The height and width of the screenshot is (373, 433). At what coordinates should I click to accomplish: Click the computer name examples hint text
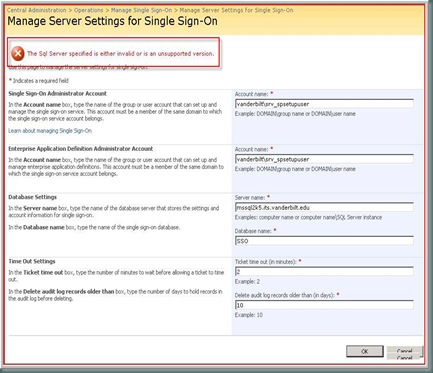308,217
